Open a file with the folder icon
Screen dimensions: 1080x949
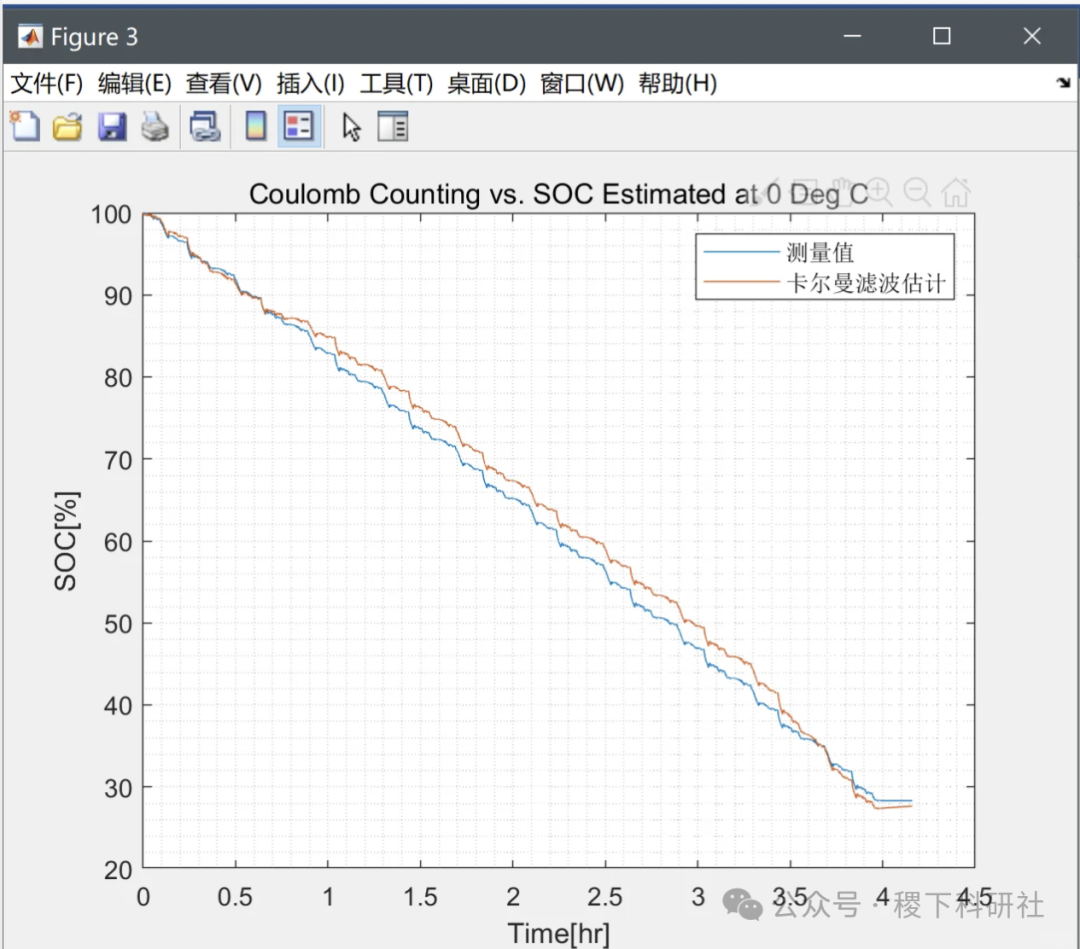(x=68, y=127)
